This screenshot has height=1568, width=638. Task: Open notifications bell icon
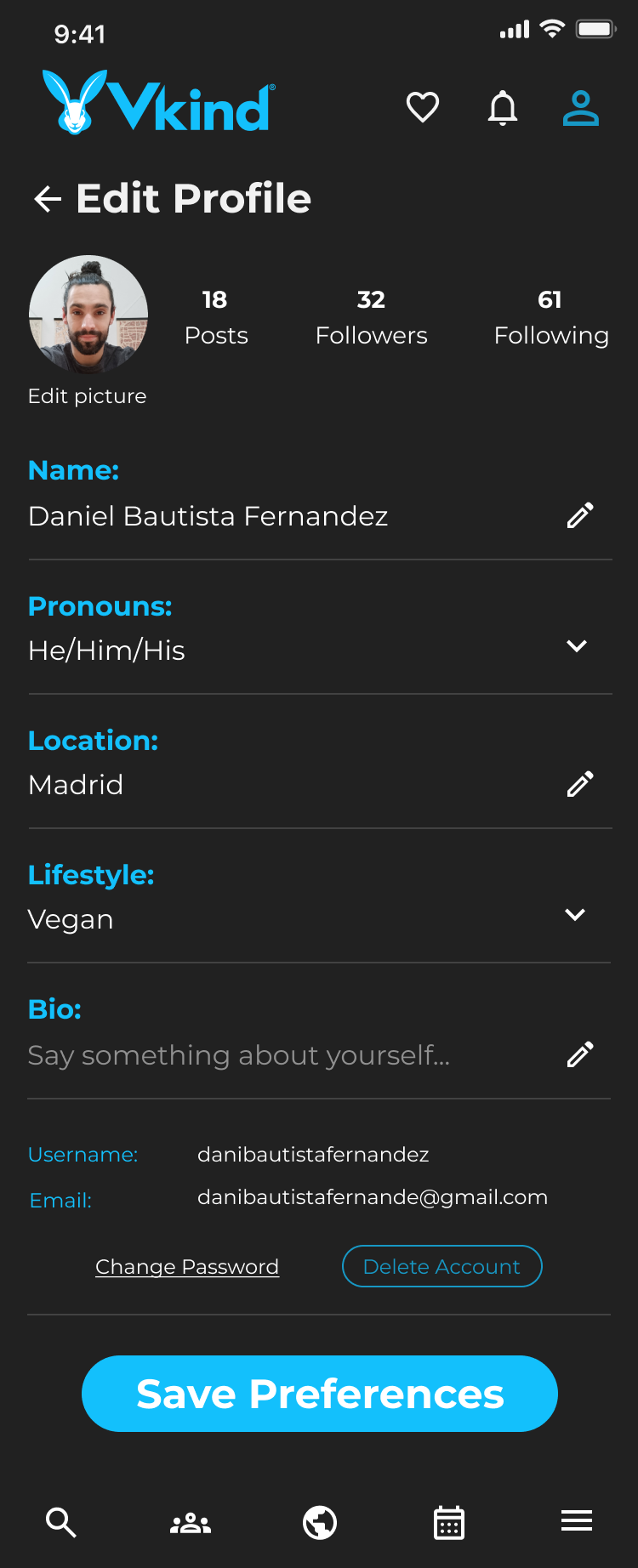coord(503,108)
